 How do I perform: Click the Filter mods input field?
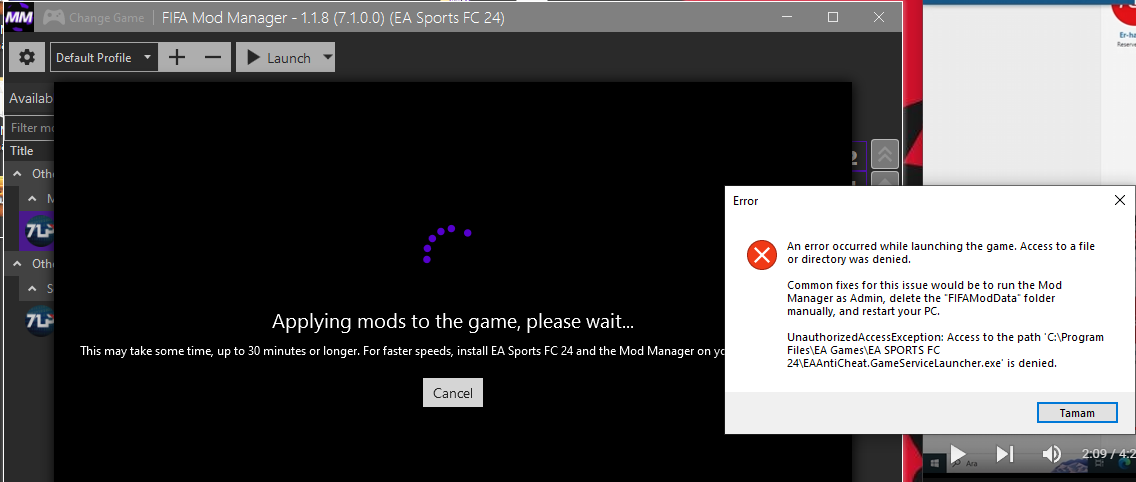31,128
